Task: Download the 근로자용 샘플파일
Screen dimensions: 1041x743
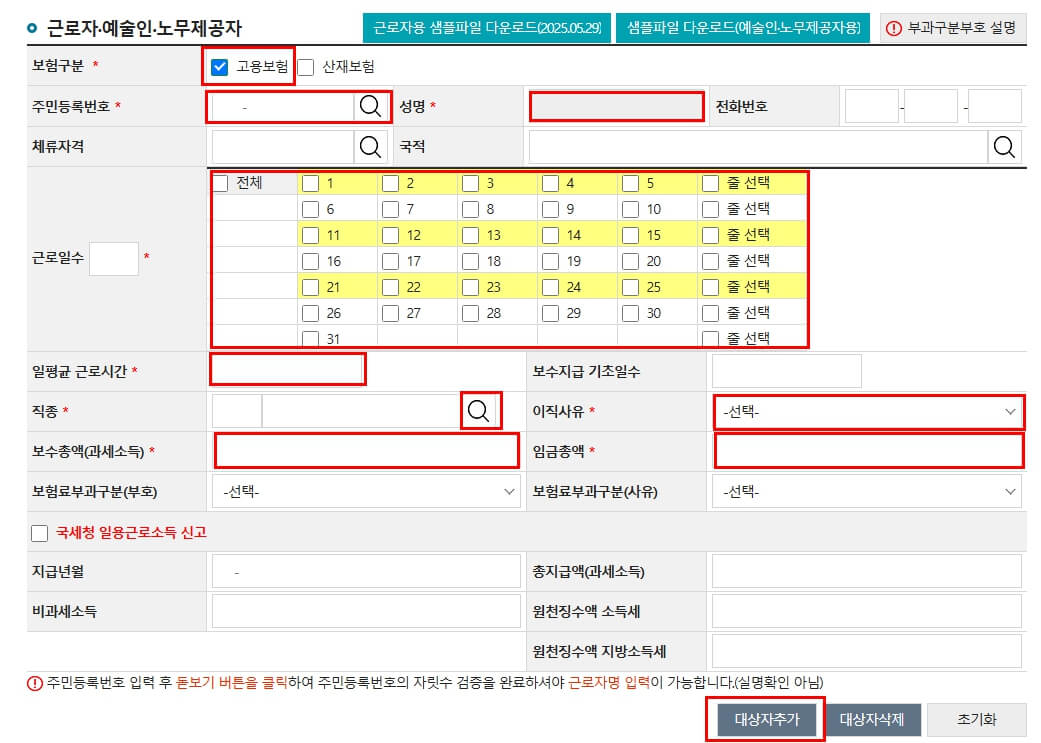Action: [x=489, y=28]
